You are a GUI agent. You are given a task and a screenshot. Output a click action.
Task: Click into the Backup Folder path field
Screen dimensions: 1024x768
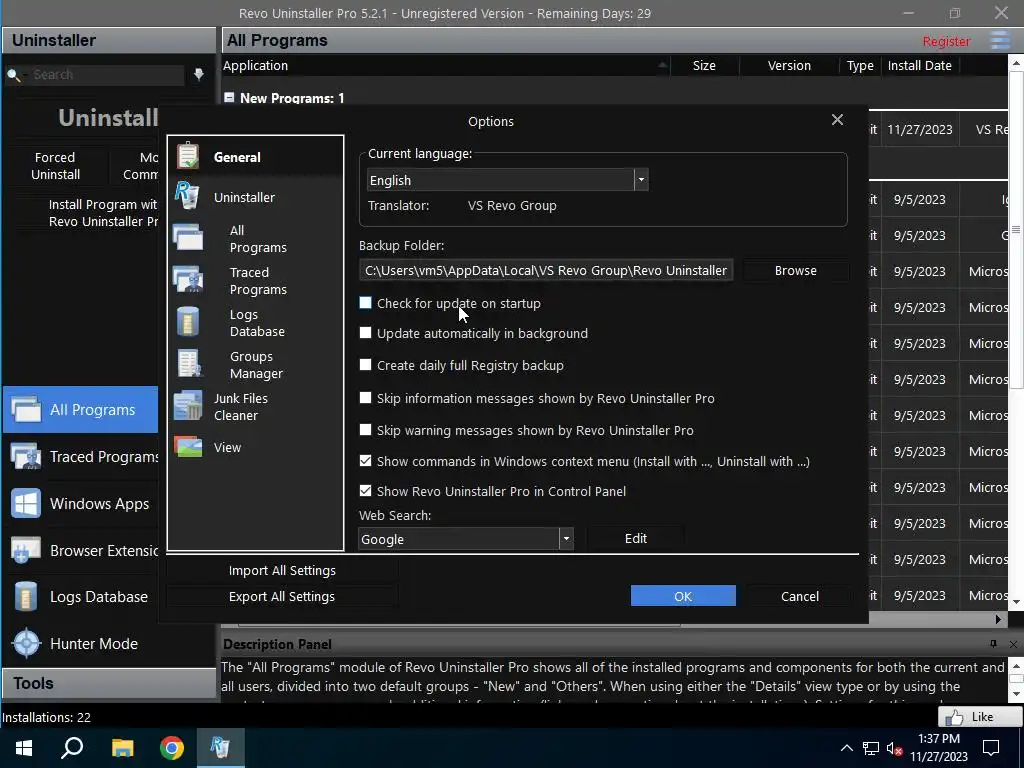pos(546,270)
